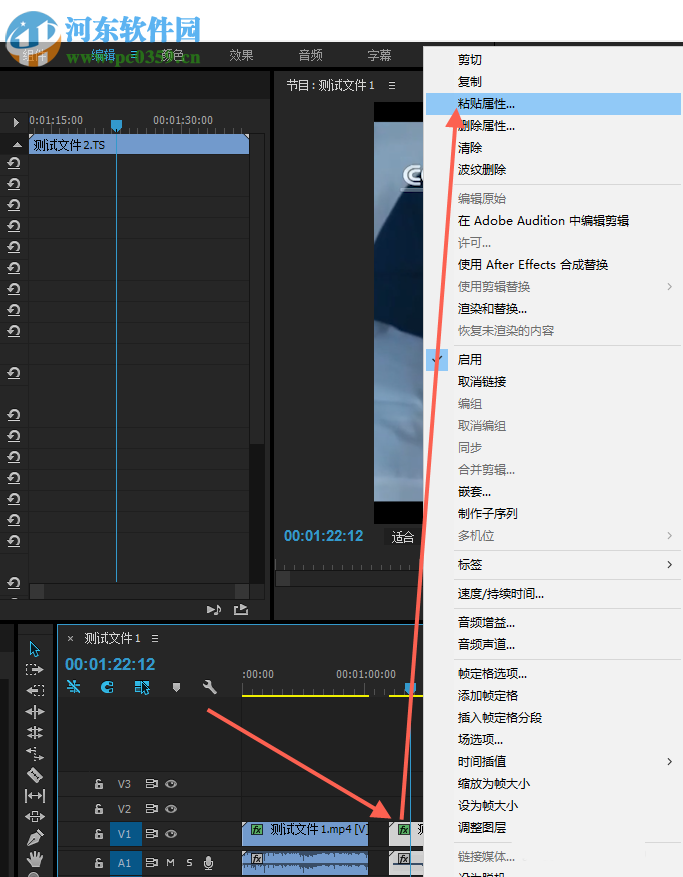The height and width of the screenshot is (877, 683).
Task: Enable voice-over record mic on A1
Action: point(208,863)
